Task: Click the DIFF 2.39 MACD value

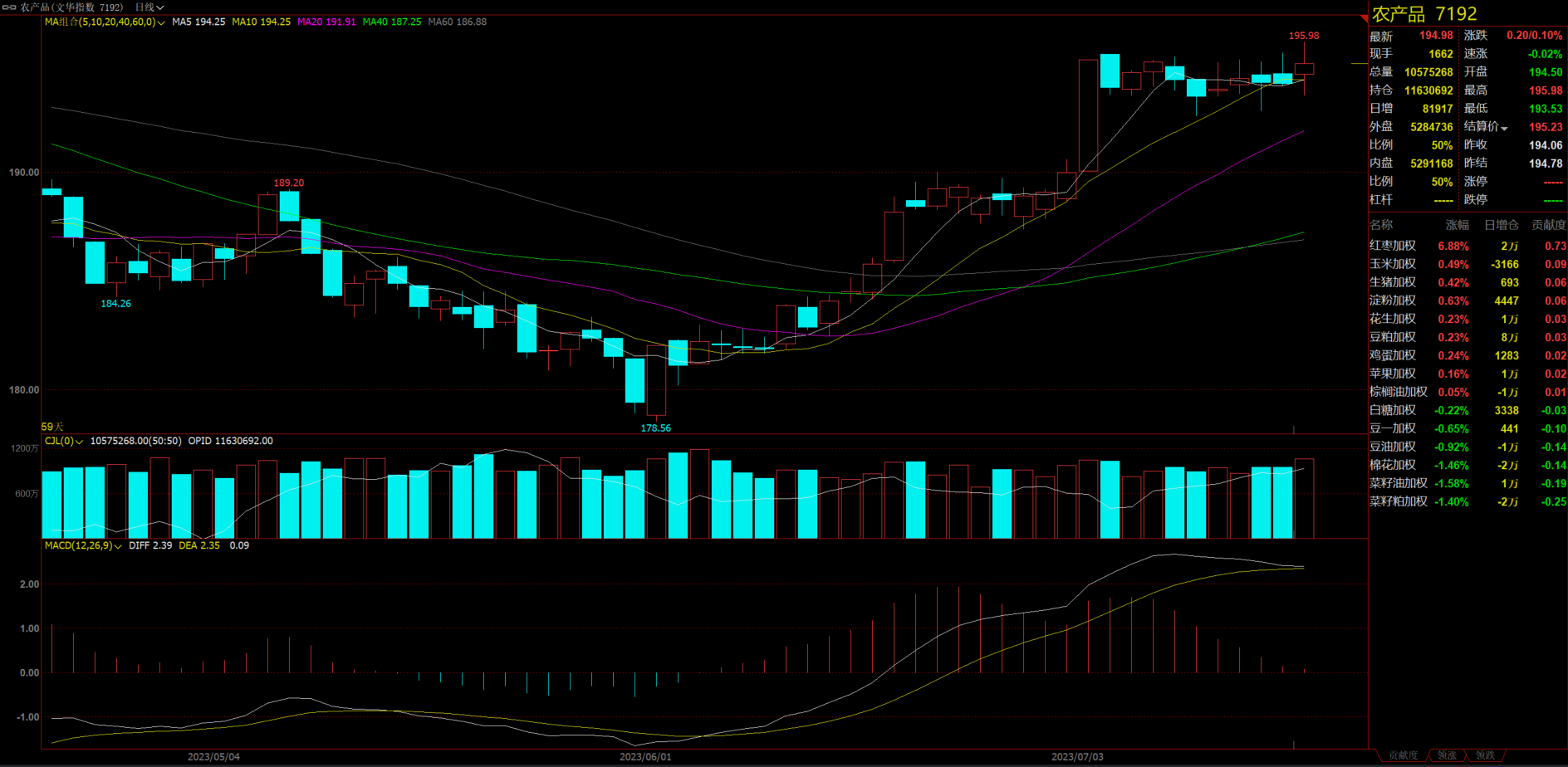Action: point(150,546)
